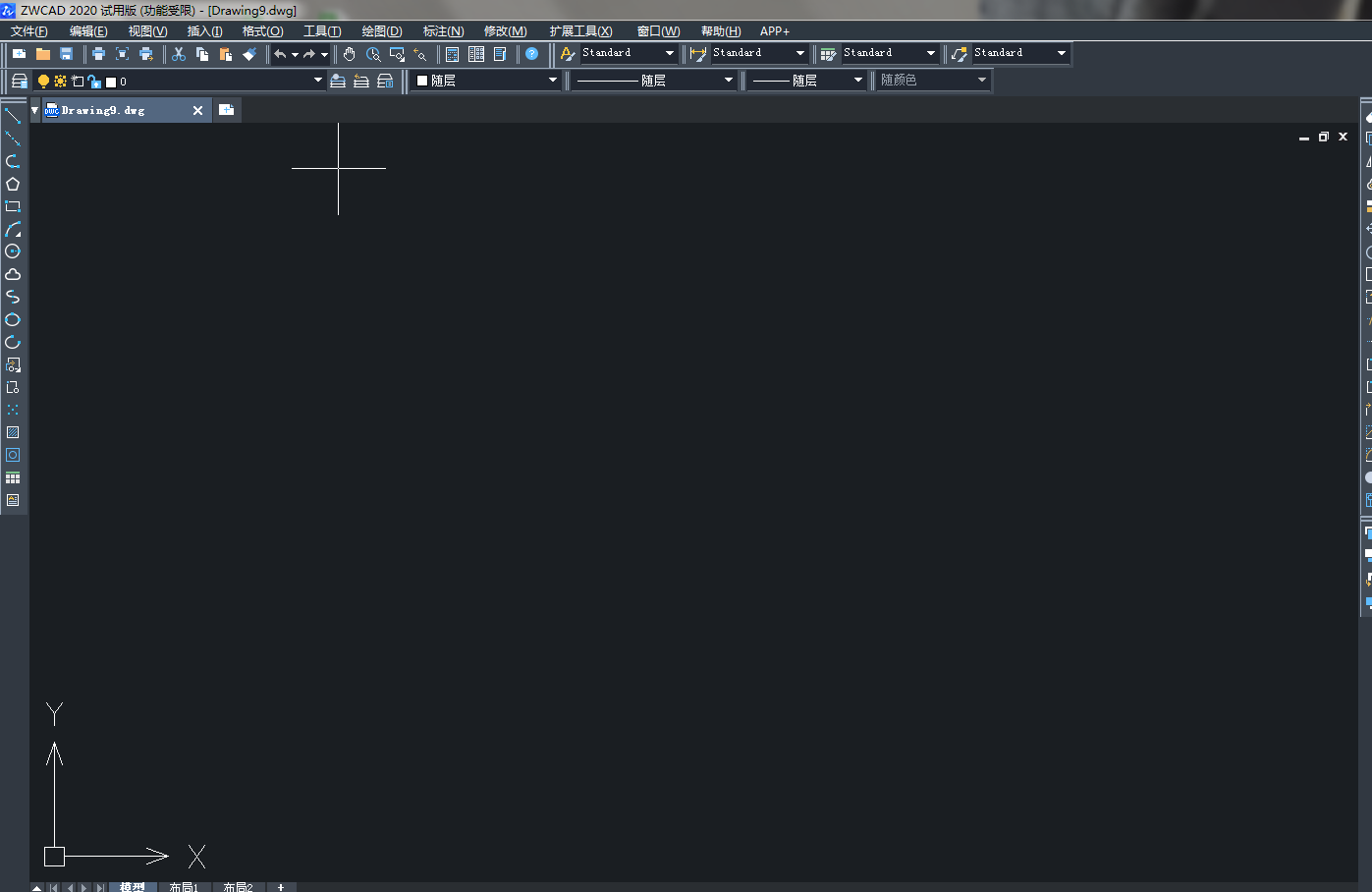Activate the Rectangle tool
Image resolution: width=1372 pixels, height=892 pixels.
14,205
